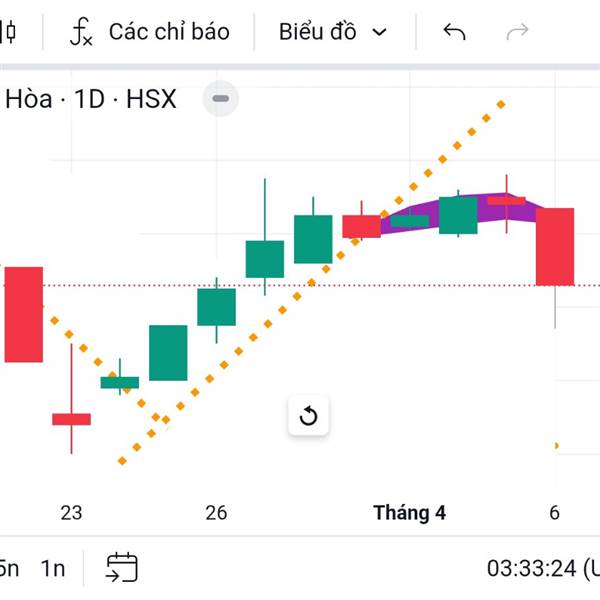Reset the chart view with the circular arrow
Viewport: 600px width, 600px height.
(308, 415)
